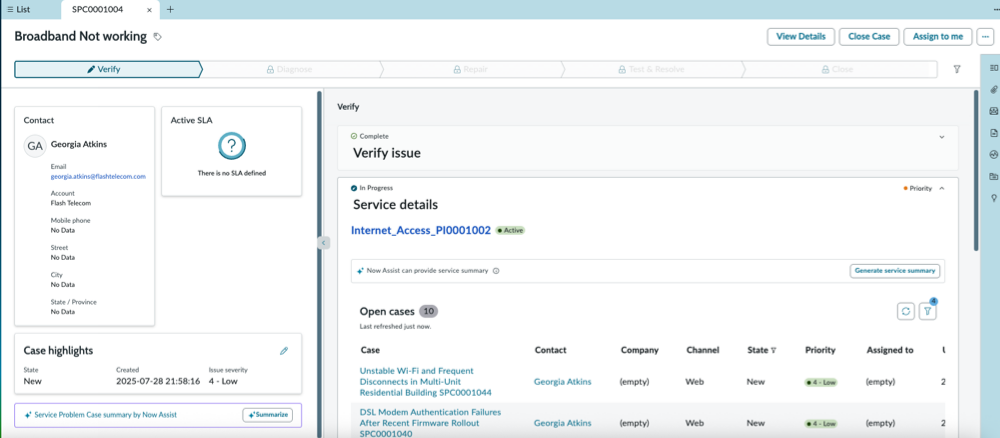Click the Active SLA question mark icon
The width and height of the screenshot is (1000, 438).
(x=232, y=146)
